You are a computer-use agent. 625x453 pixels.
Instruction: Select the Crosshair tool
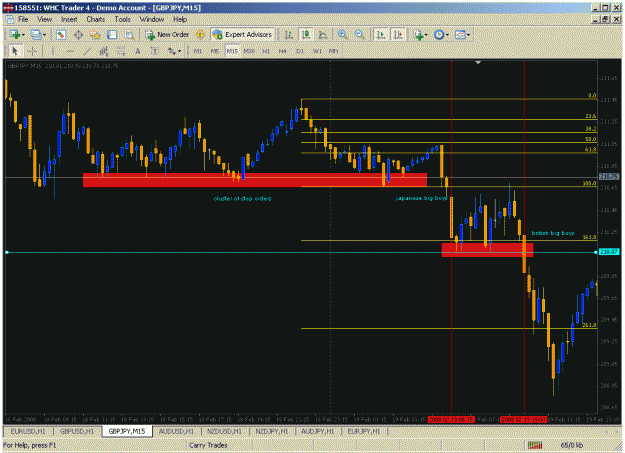(32, 51)
